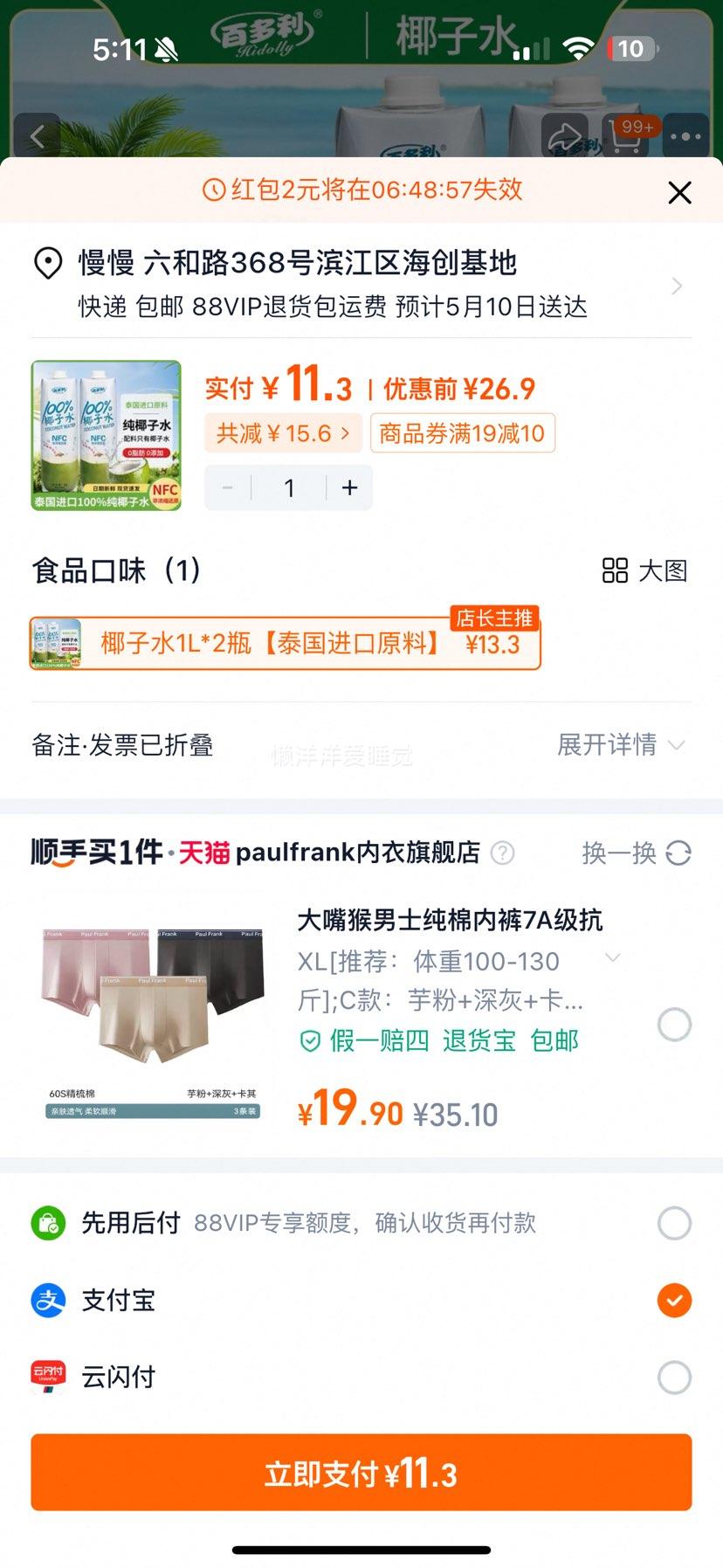Select 云闪付 payment option
The height and width of the screenshot is (1568, 723).
[674, 1377]
